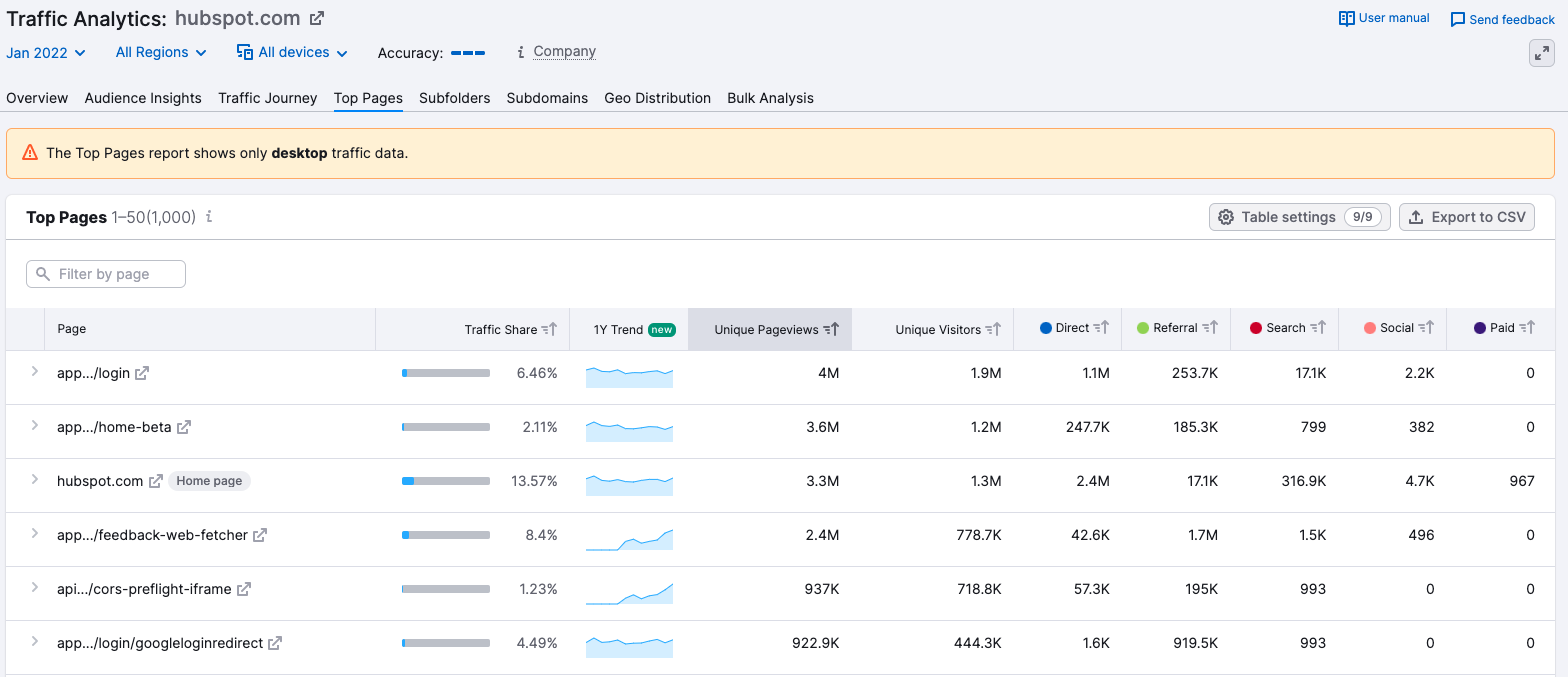1568x677 pixels.
Task: Click the traffic share bar for feedback-web-fetcher
Action: click(x=446, y=535)
